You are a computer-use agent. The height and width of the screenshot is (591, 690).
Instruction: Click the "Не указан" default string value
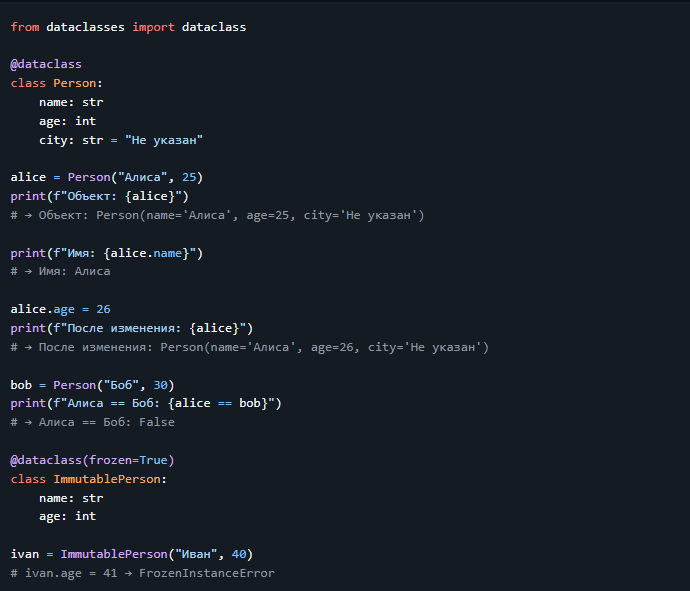[164, 140]
